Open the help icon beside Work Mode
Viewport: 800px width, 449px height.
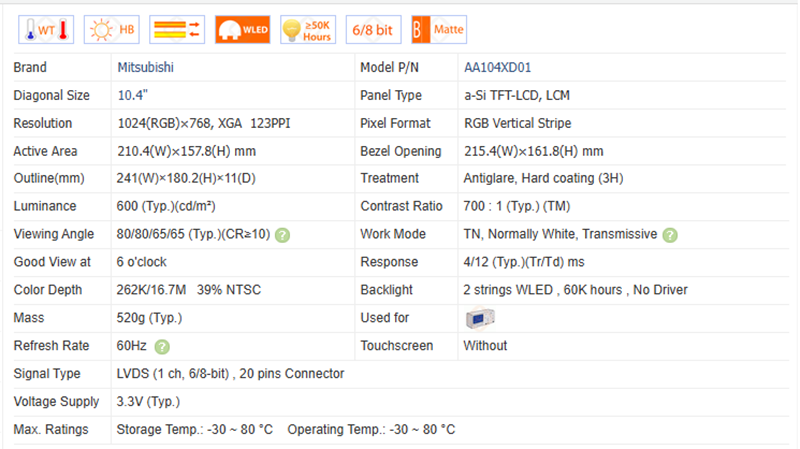click(x=670, y=235)
